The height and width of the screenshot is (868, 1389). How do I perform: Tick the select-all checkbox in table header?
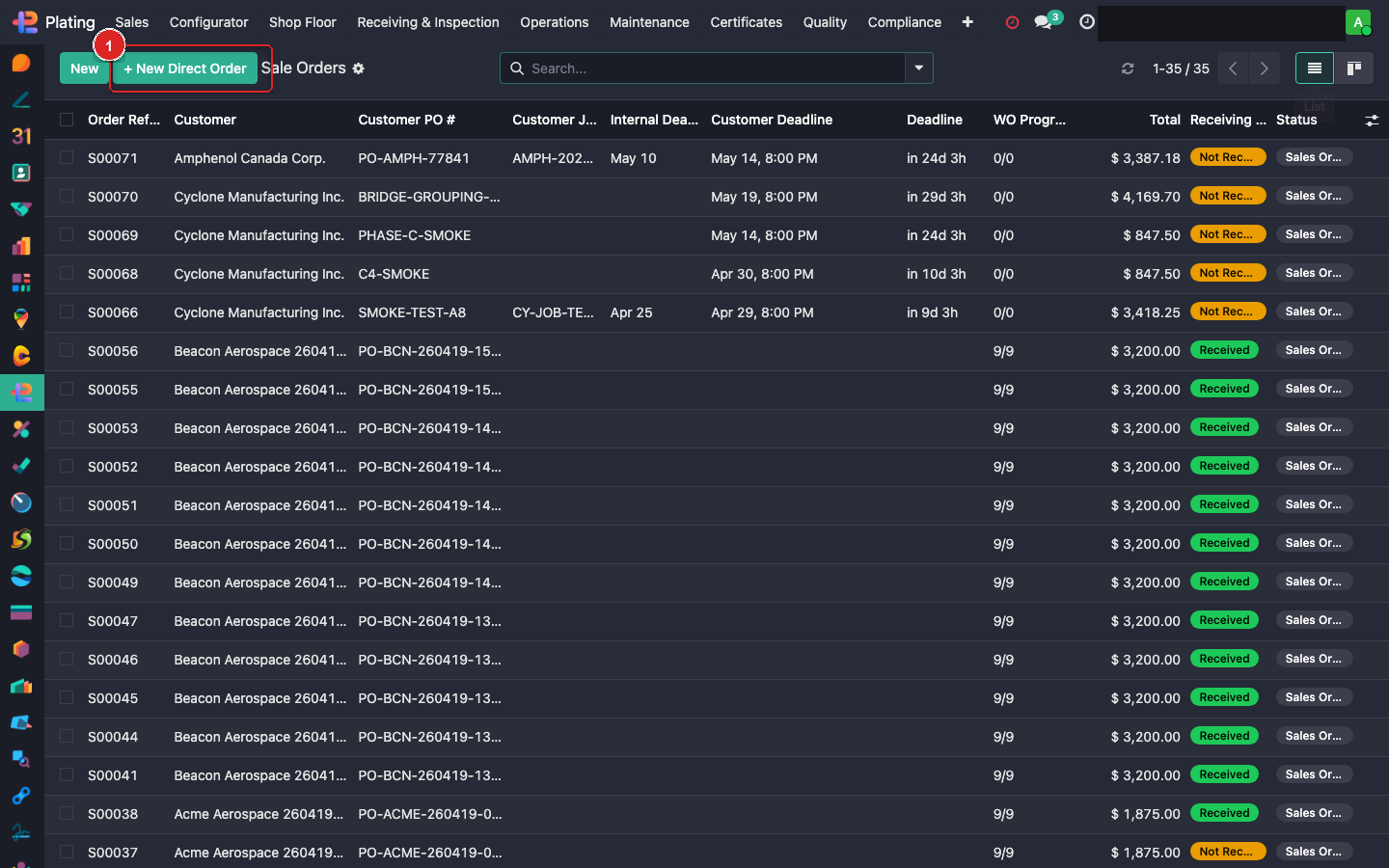point(66,120)
